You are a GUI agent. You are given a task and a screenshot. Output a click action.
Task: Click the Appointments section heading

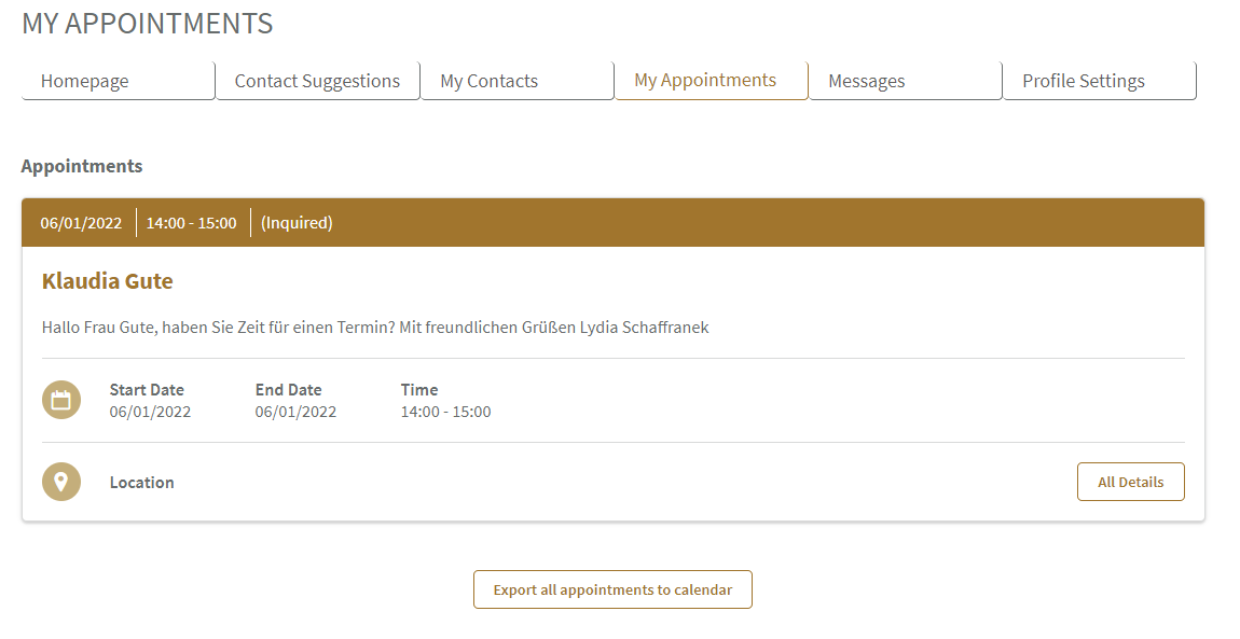82,166
